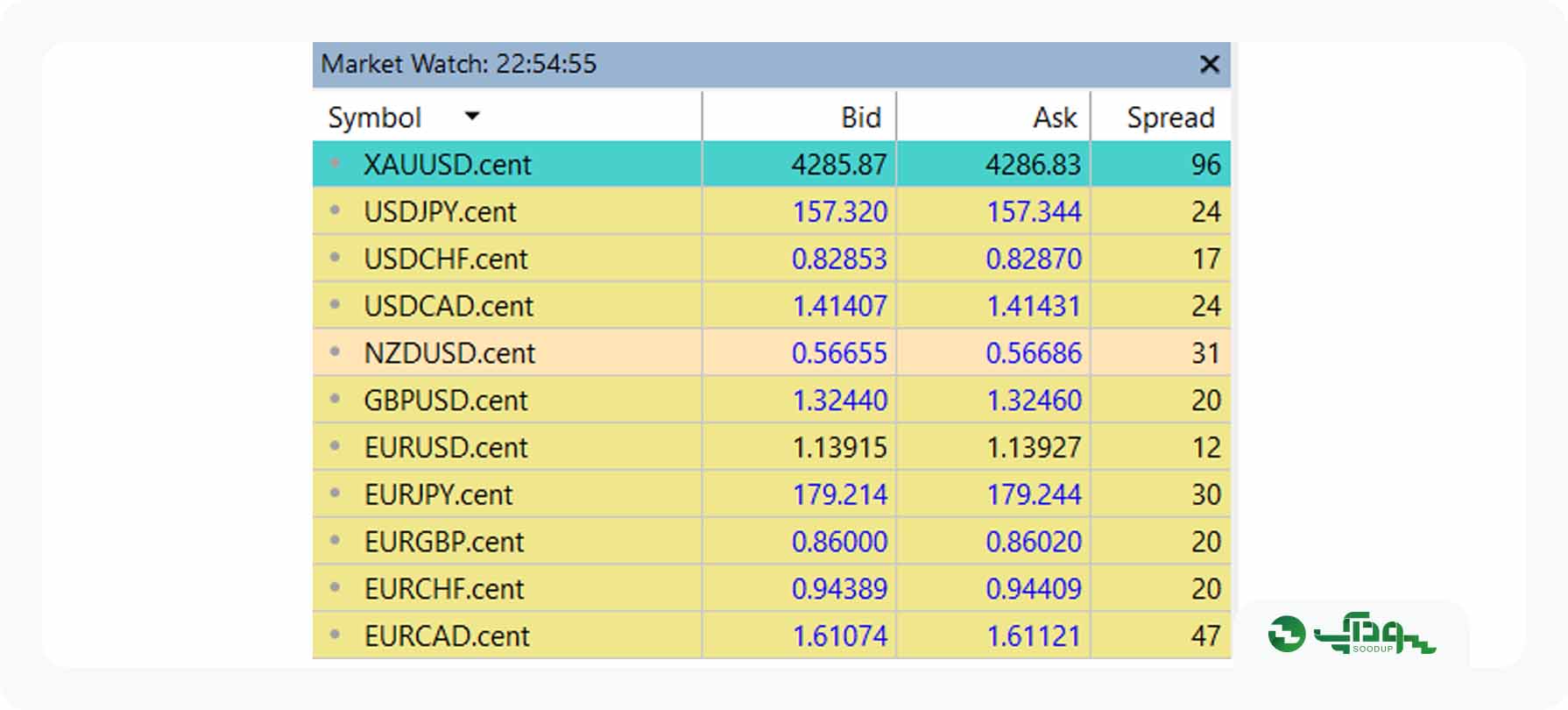Open the Symbol column dropdown arrow
This screenshot has height=710, width=1568.
click(x=472, y=116)
